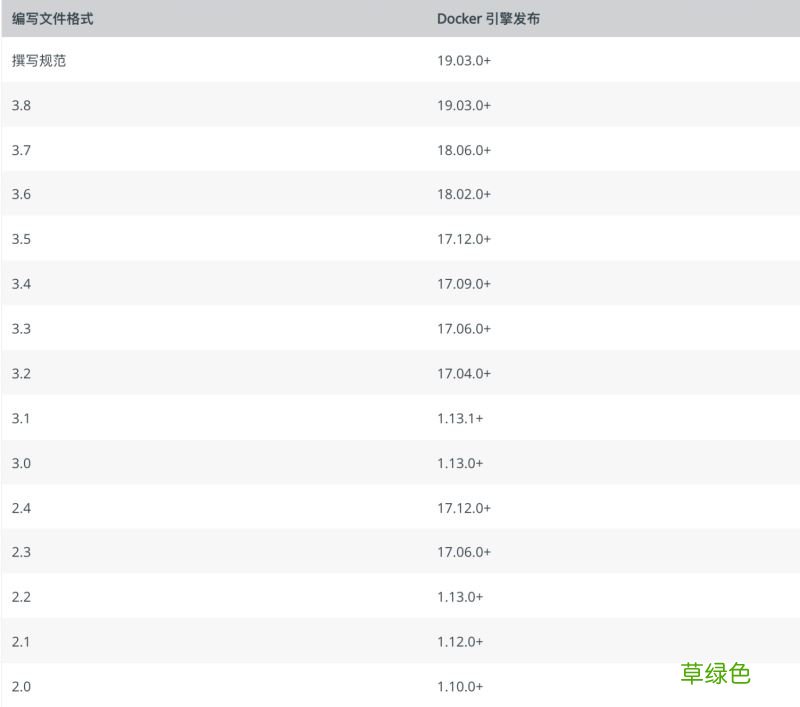Select the 3.5 file format cell
The width and height of the screenshot is (800, 707).
click(x=21, y=239)
